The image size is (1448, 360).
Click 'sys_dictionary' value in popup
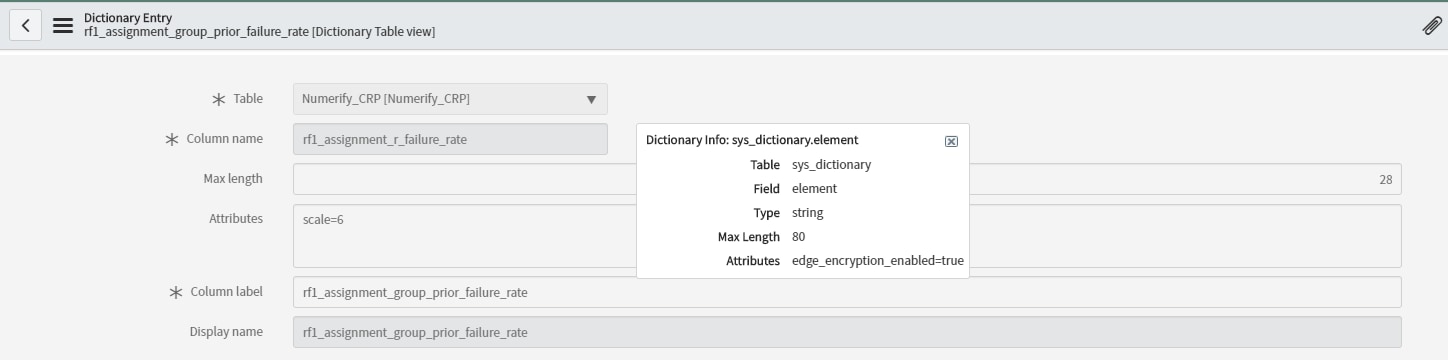click(831, 165)
